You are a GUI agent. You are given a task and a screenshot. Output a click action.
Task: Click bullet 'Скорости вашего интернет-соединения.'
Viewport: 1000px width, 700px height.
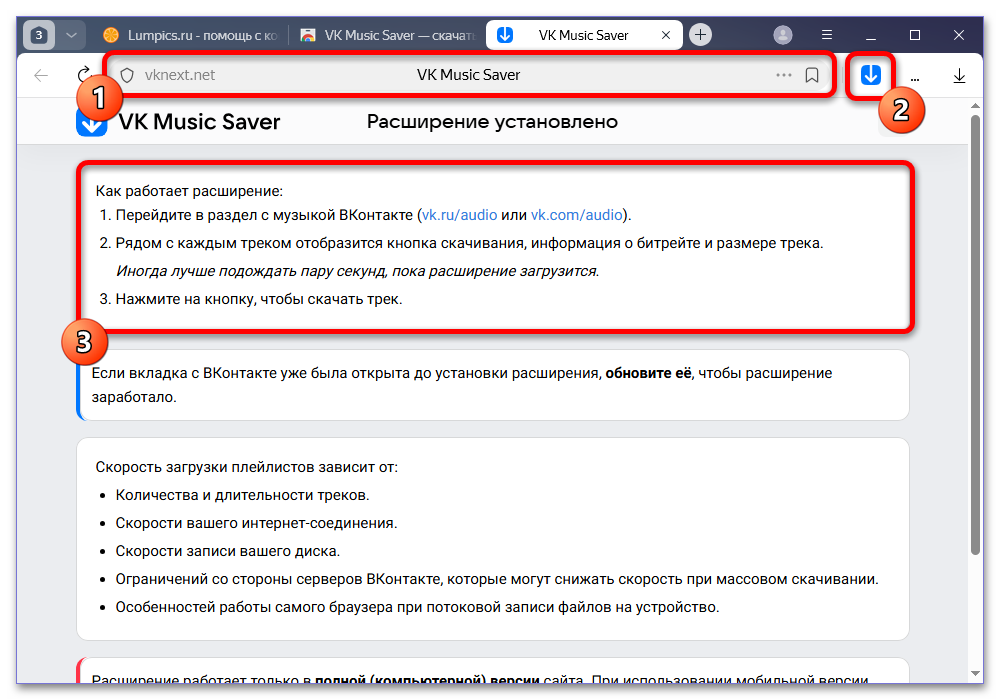click(256, 523)
